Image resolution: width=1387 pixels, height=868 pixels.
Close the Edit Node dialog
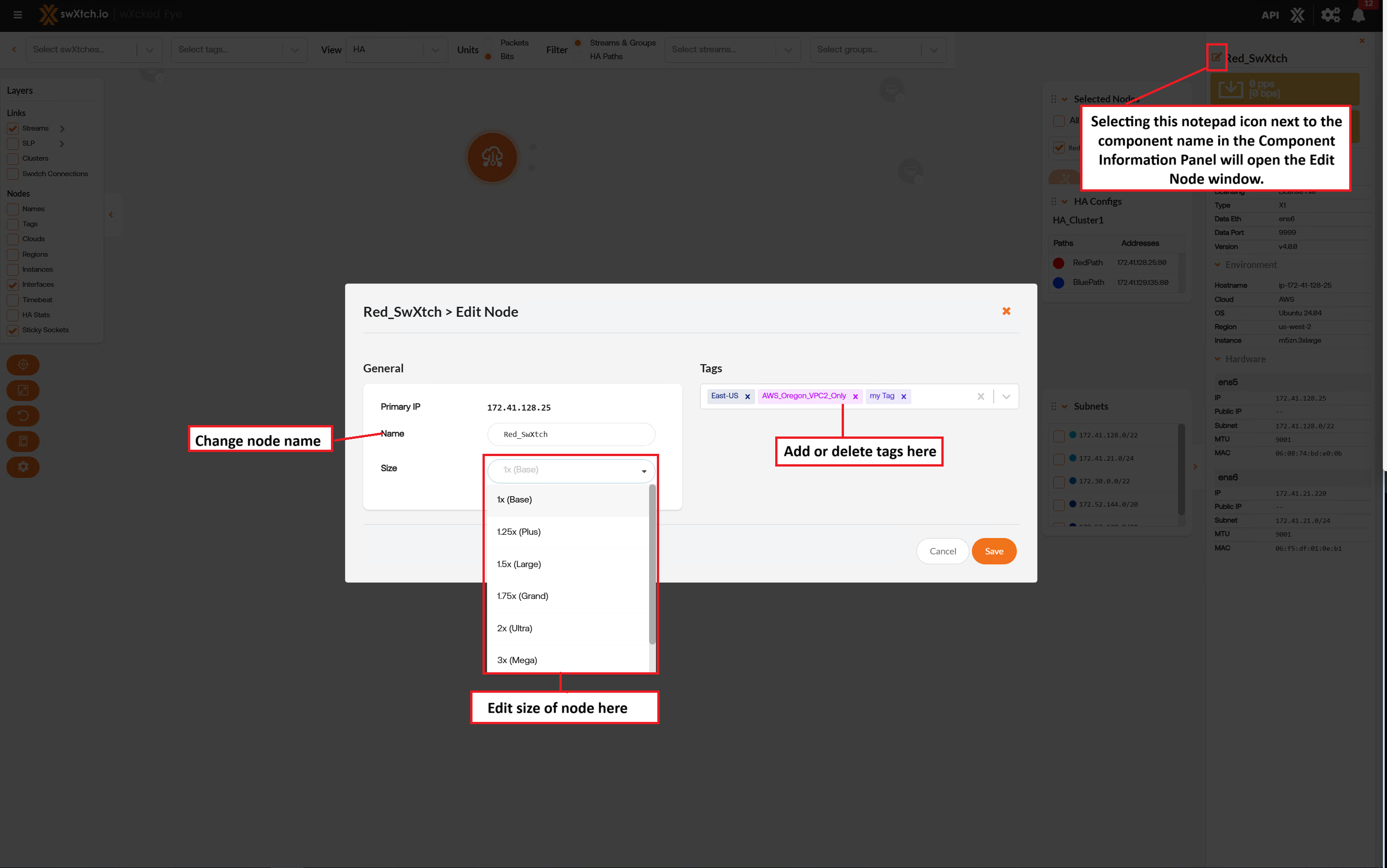pos(1006,311)
